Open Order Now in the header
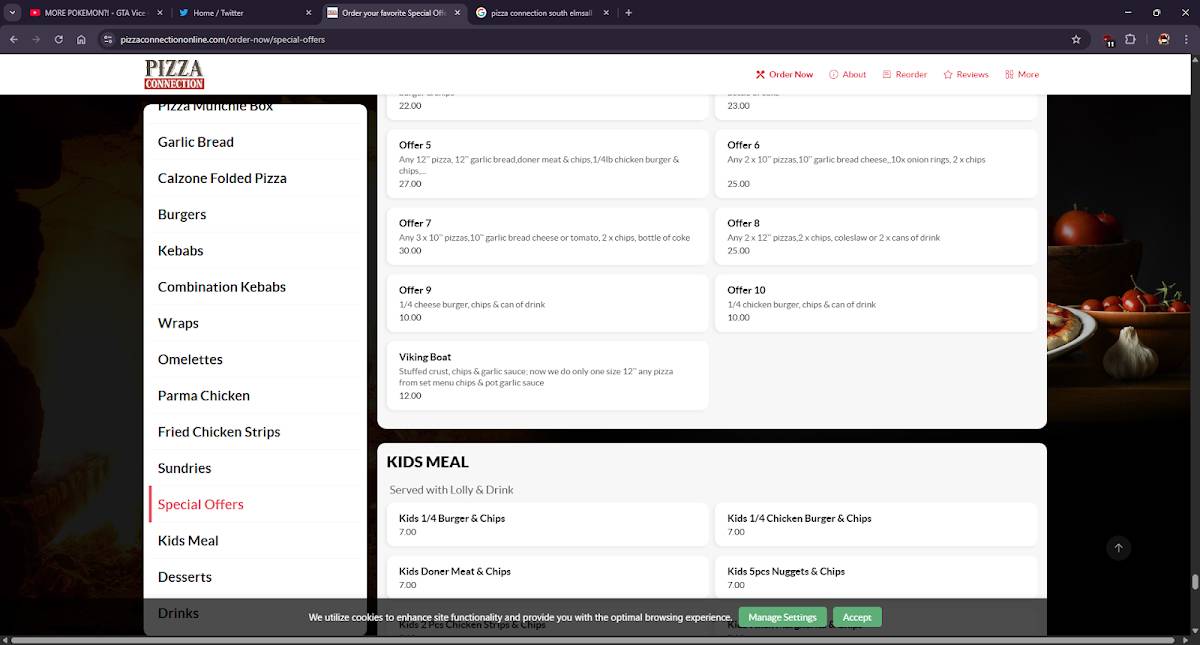Screen dimensions: 1200x645 [x=784, y=74]
